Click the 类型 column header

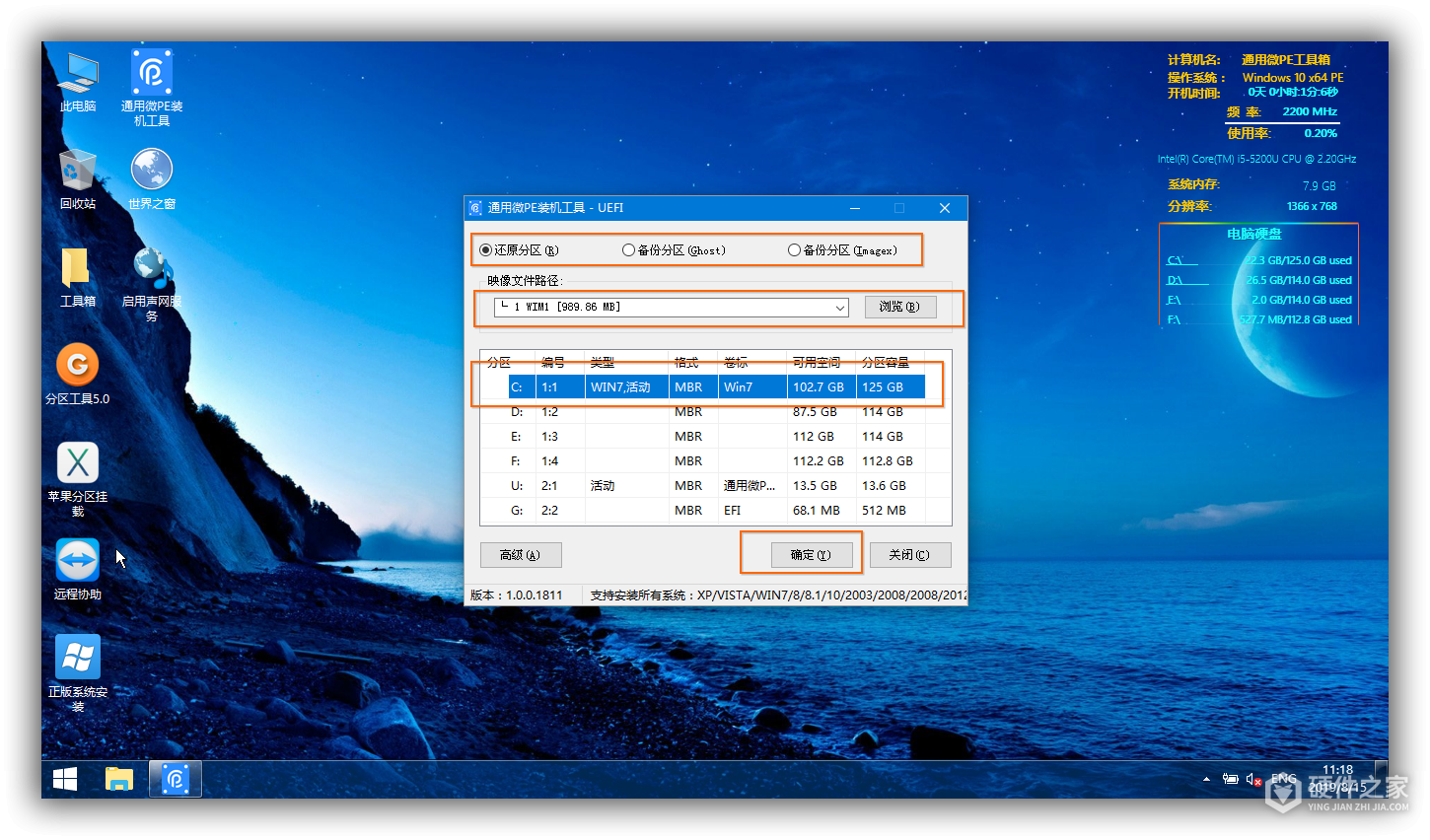(627, 363)
